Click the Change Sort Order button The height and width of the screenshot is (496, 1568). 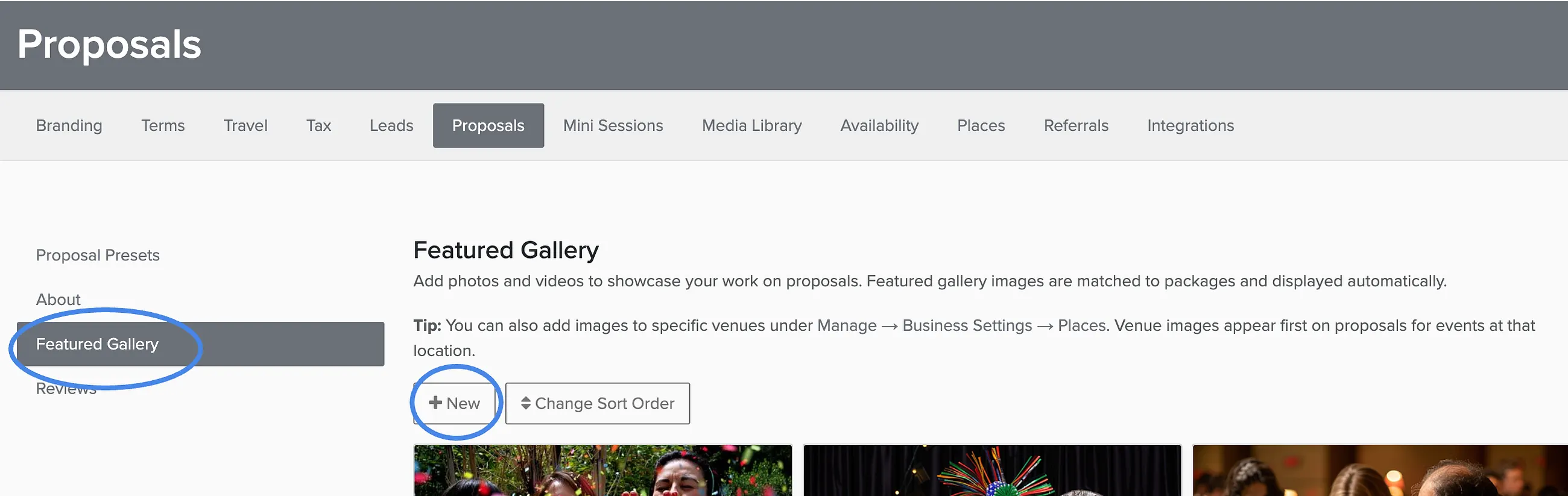pos(597,403)
